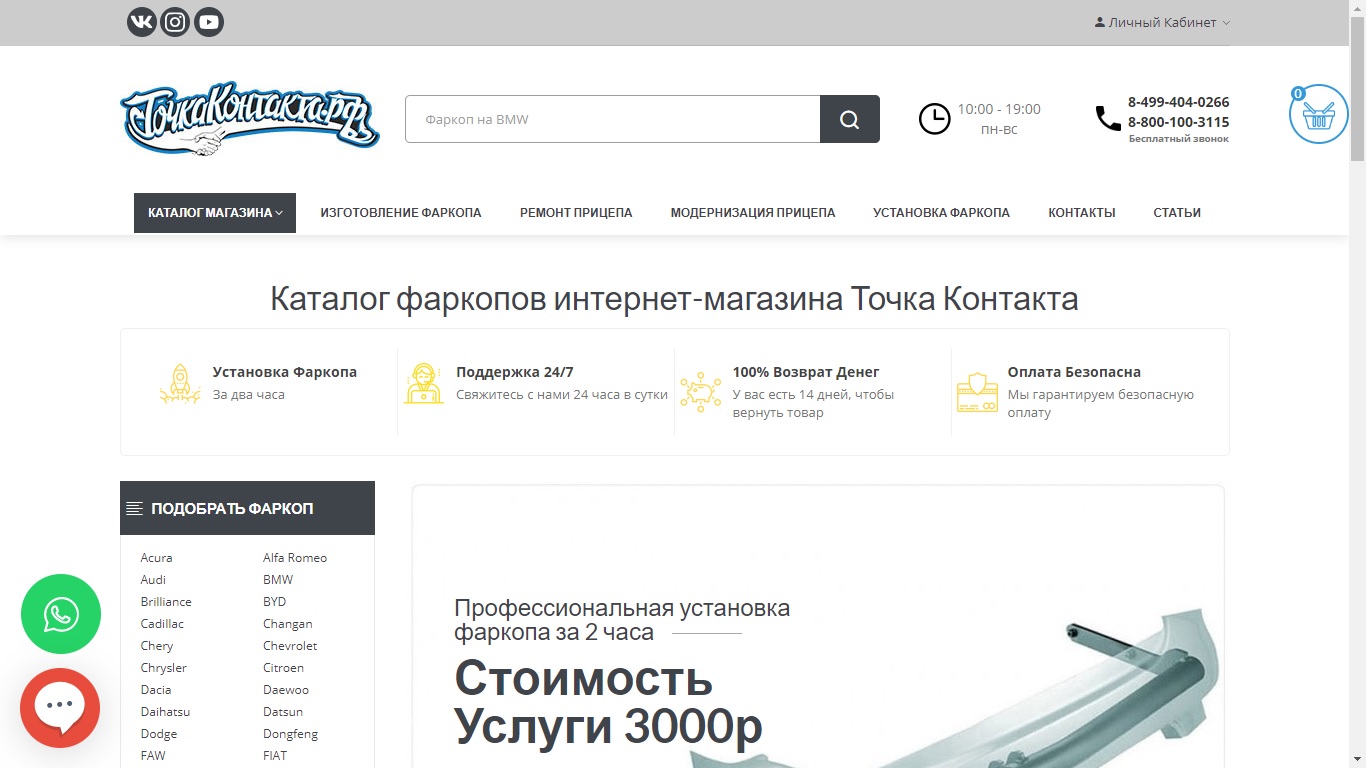Screen dimensions: 1366x768
Task: Select Brilliance brand link
Action: tap(166, 602)
